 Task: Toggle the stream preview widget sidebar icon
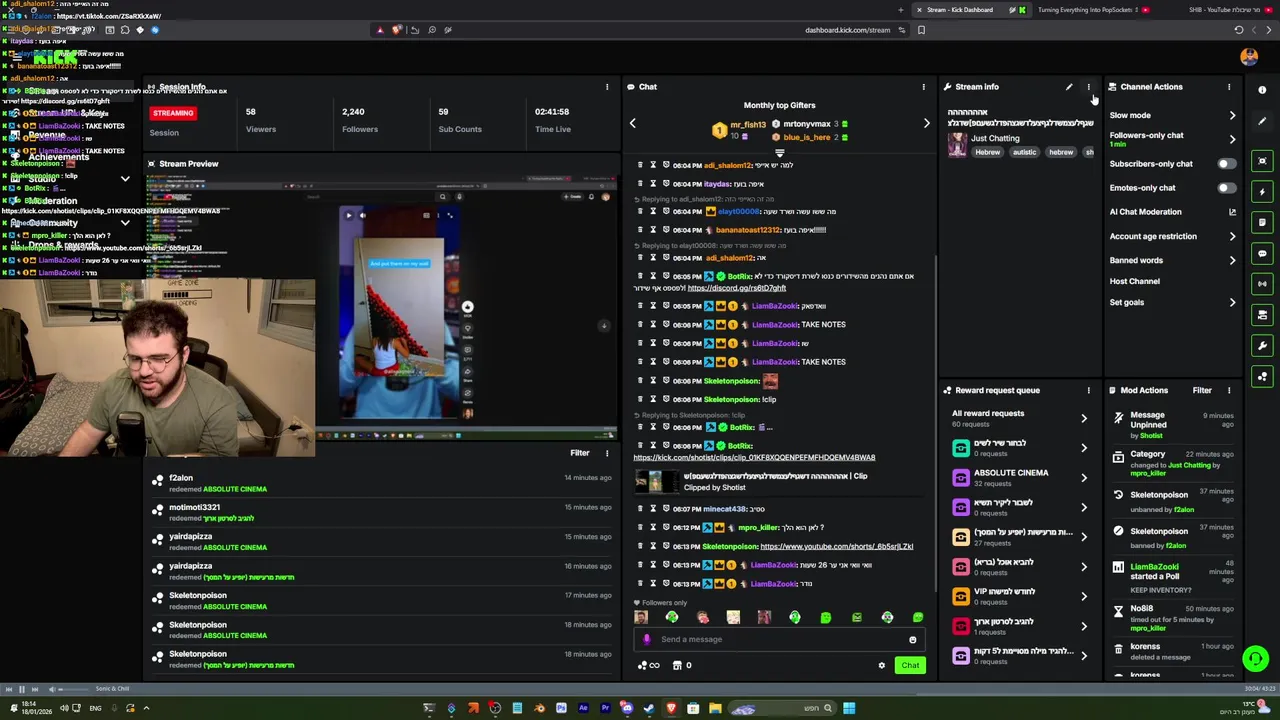[x=1262, y=160]
